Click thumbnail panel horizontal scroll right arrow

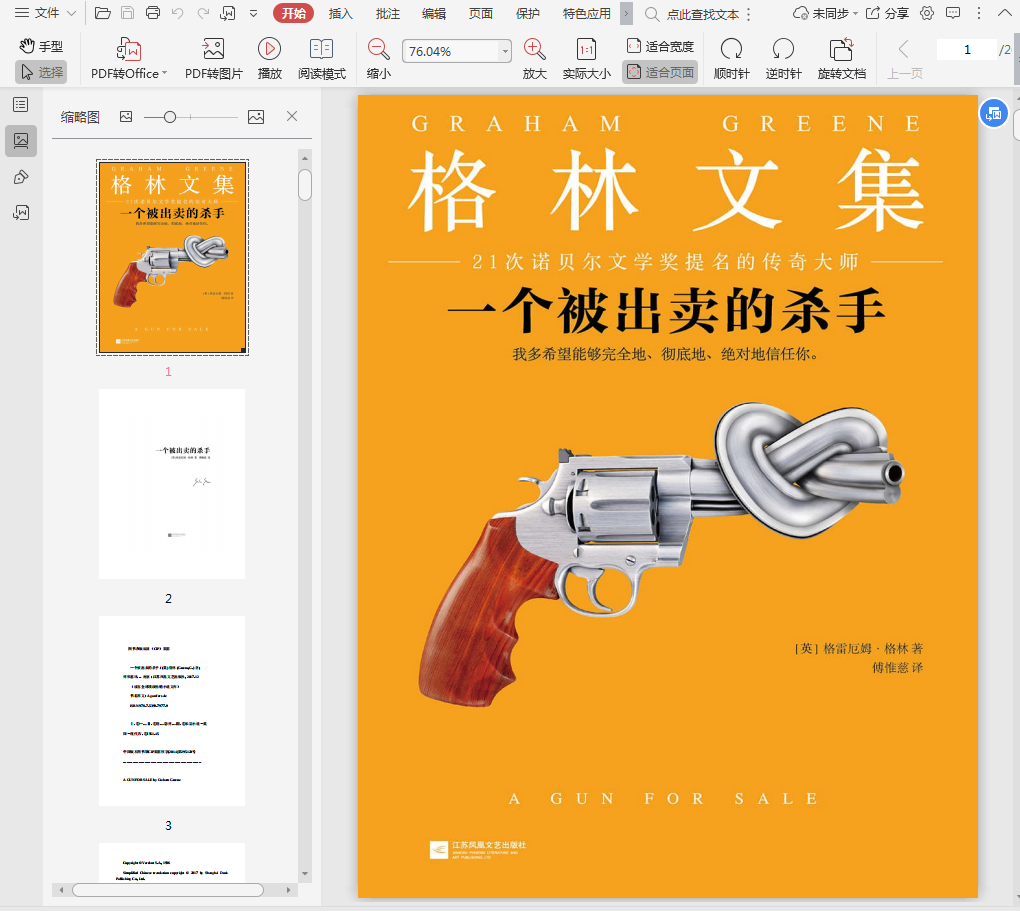tap(288, 890)
